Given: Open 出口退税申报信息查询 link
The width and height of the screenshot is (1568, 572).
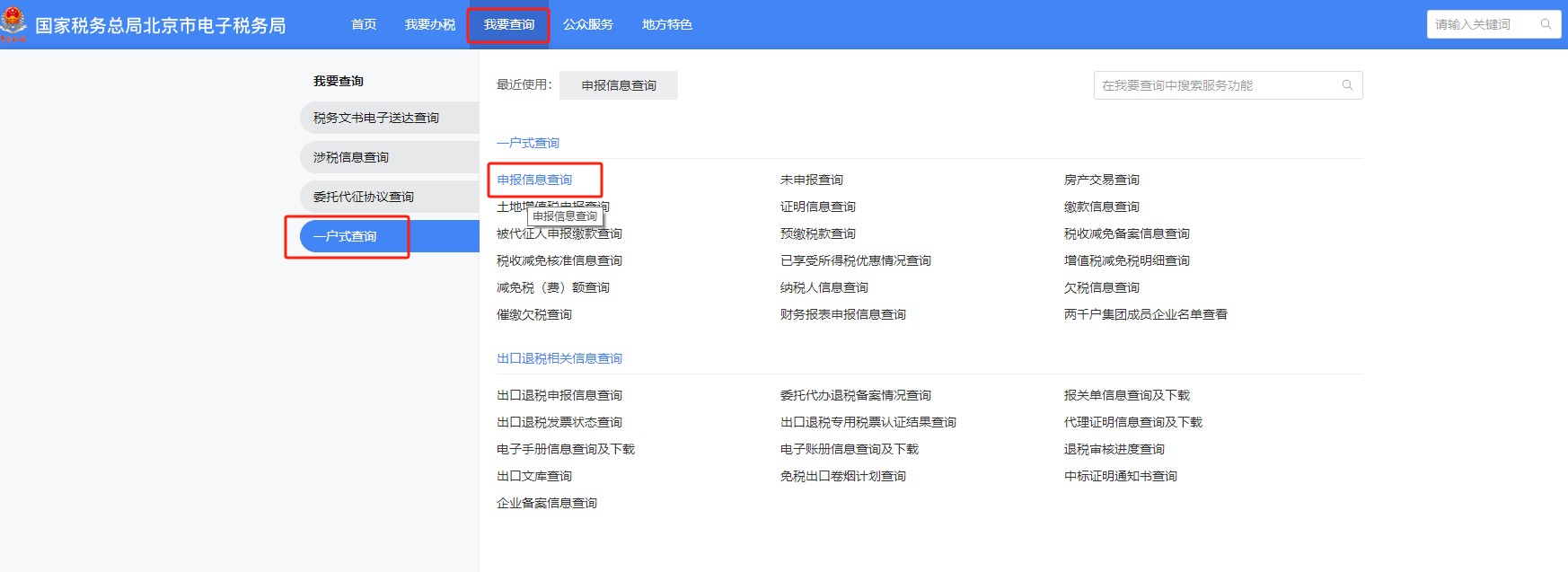Looking at the screenshot, I should pos(559,395).
